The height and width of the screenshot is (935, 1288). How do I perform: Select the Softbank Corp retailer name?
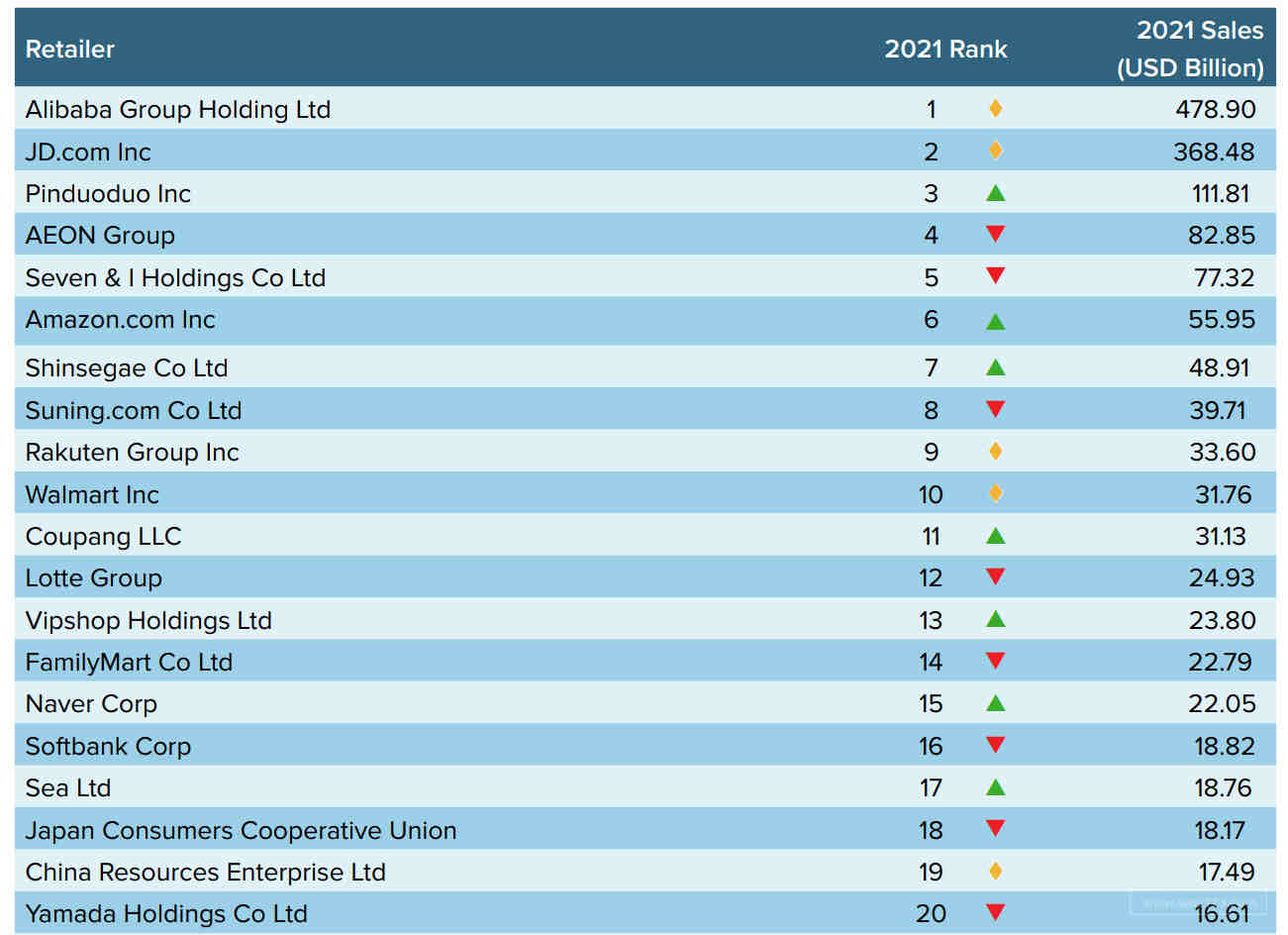pos(108,747)
